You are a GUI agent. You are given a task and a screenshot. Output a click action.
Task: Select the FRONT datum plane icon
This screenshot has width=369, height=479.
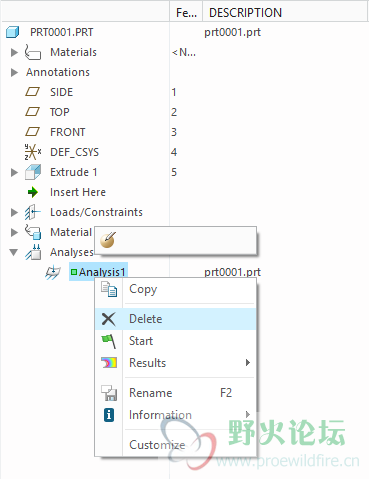[x=32, y=132]
